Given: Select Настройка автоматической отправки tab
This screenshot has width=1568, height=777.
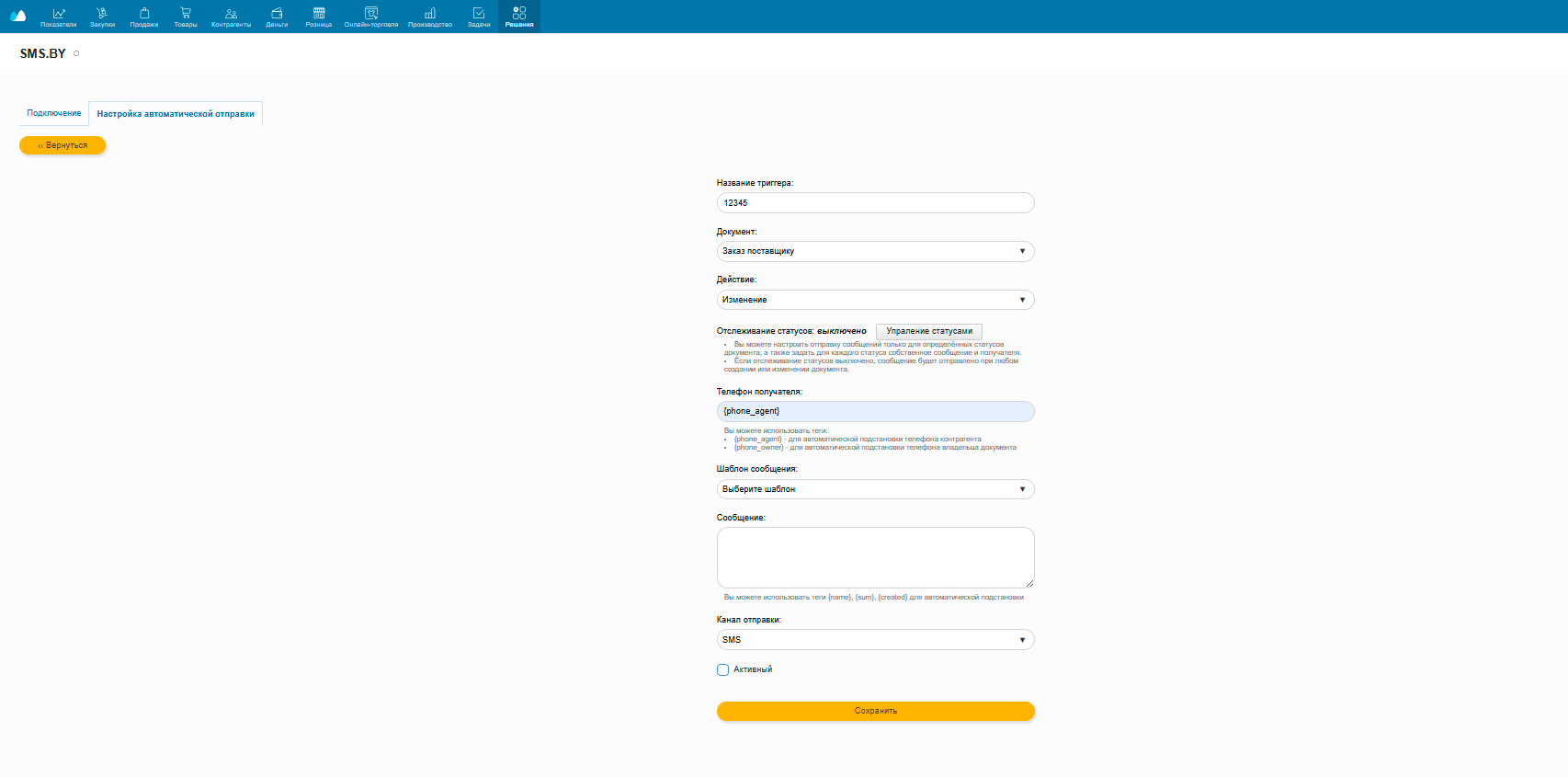Looking at the screenshot, I should [176, 114].
